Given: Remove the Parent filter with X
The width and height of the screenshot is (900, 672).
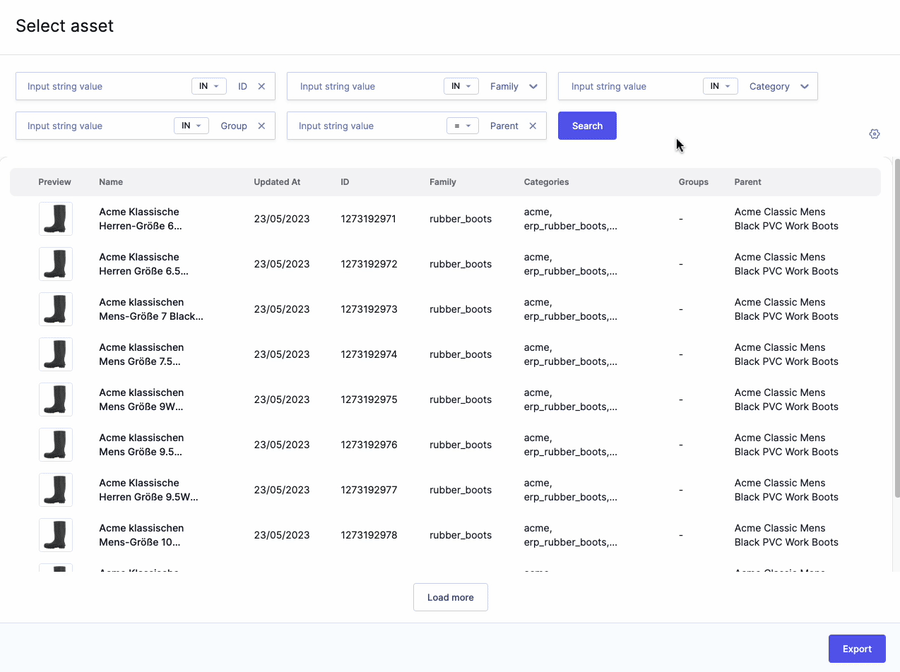Looking at the screenshot, I should pyautogui.click(x=533, y=126).
